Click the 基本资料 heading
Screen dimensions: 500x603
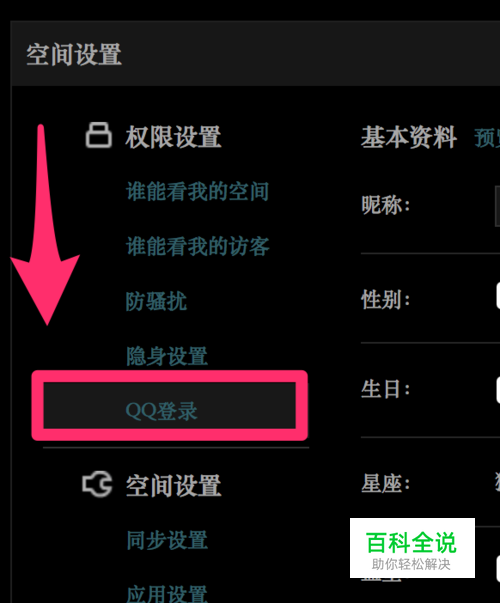click(408, 137)
